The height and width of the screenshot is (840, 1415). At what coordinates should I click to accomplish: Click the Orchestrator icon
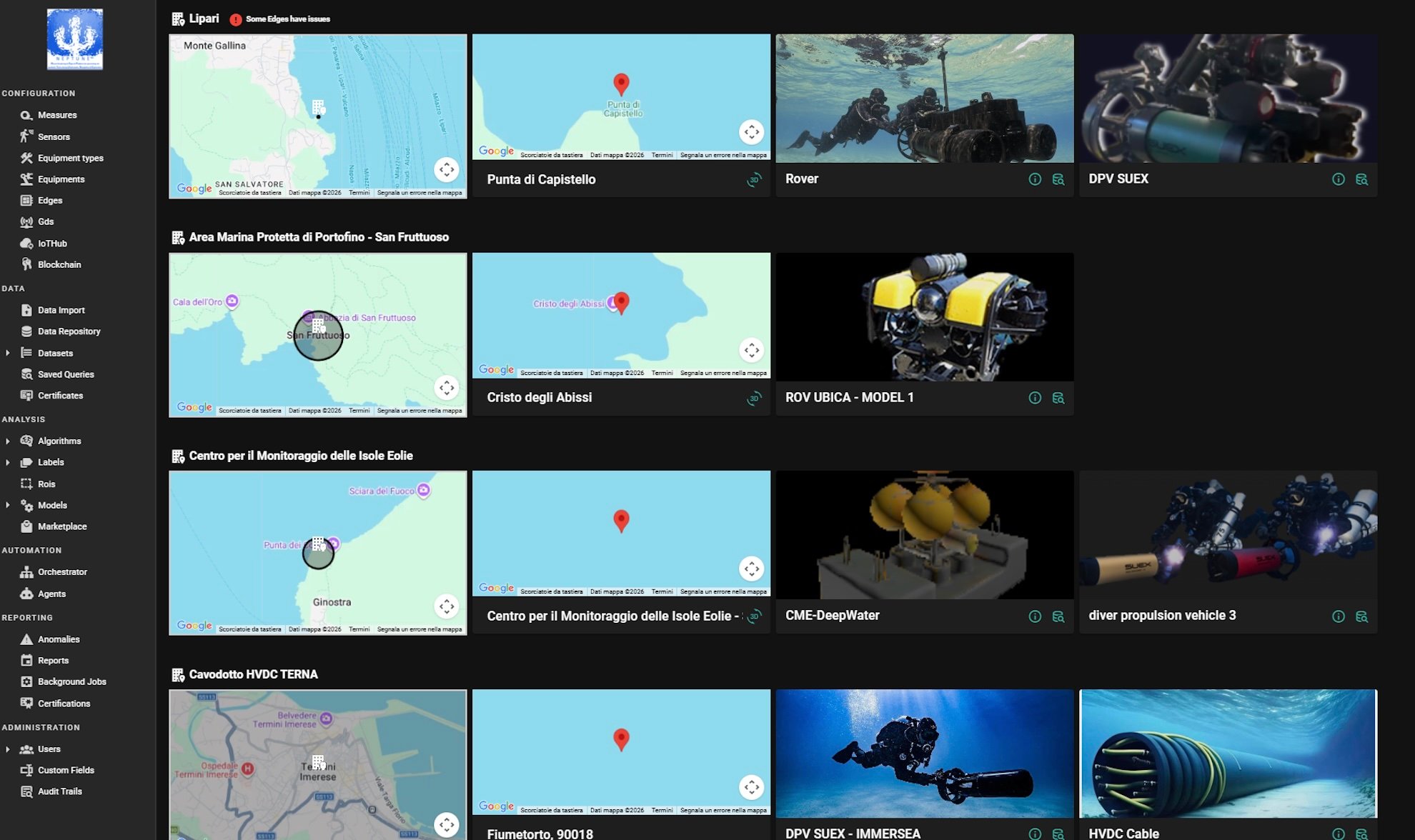pos(26,572)
